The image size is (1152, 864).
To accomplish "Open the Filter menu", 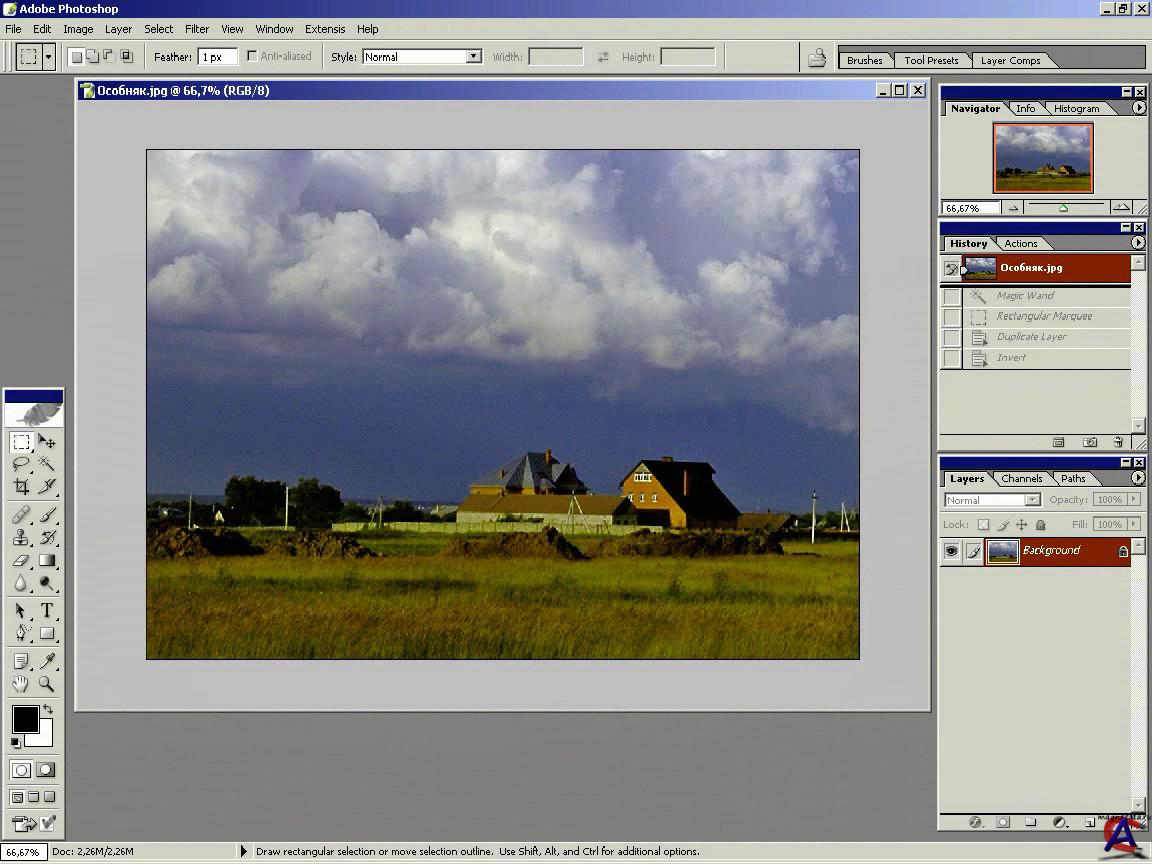I will 197,29.
